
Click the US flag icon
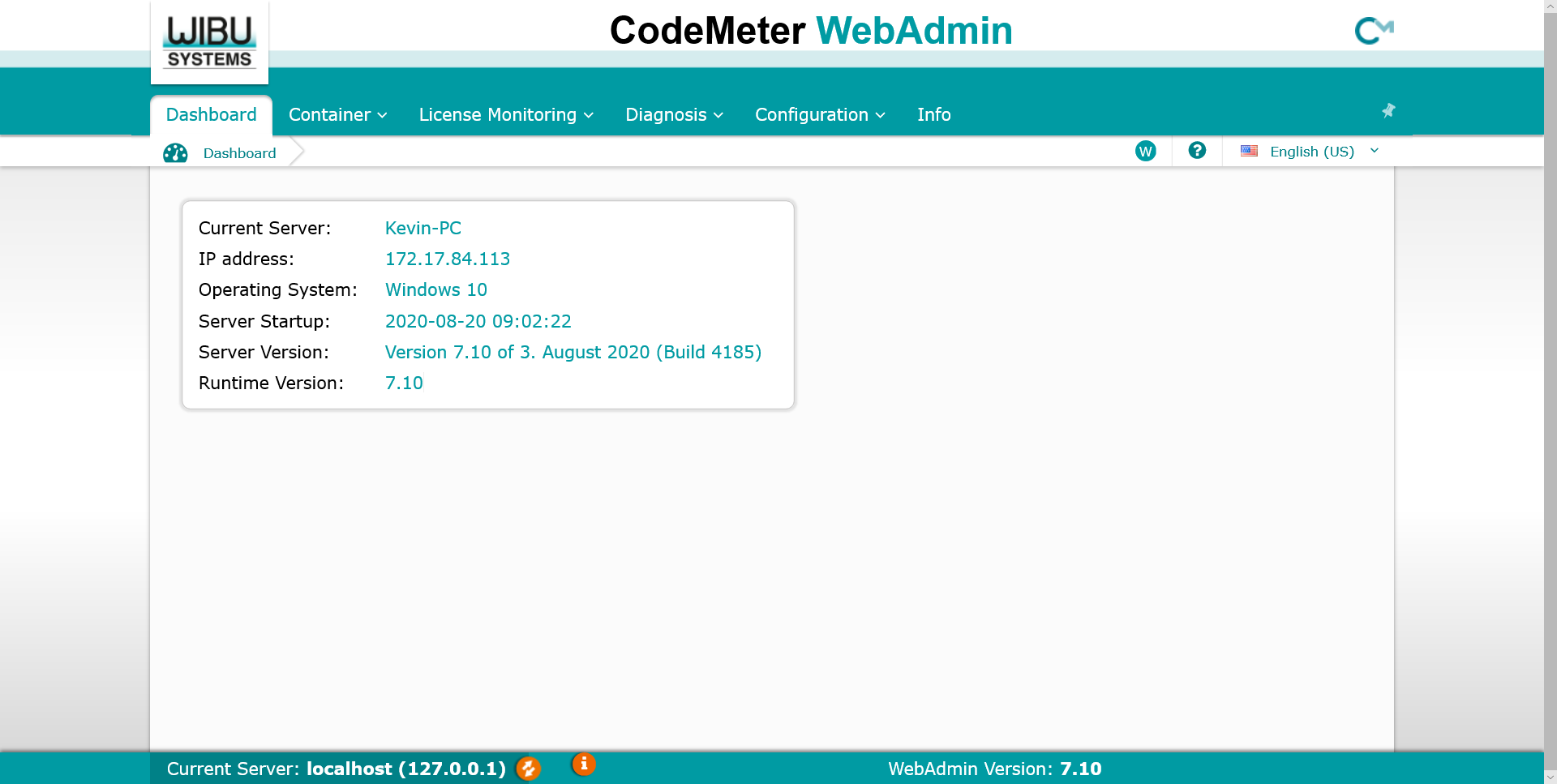coord(1249,151)
